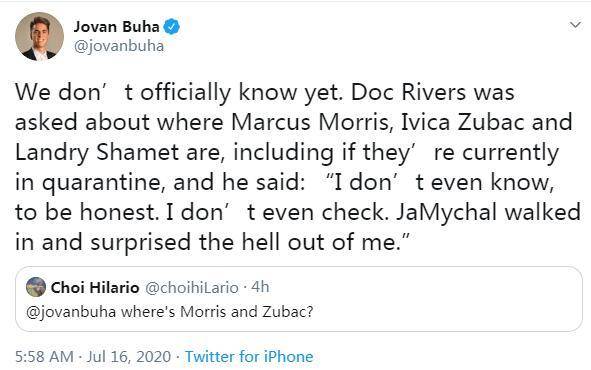This screenshot has height=370, width=591.
Task: Open tweet options chevron menu
Action: click(575, 25)
